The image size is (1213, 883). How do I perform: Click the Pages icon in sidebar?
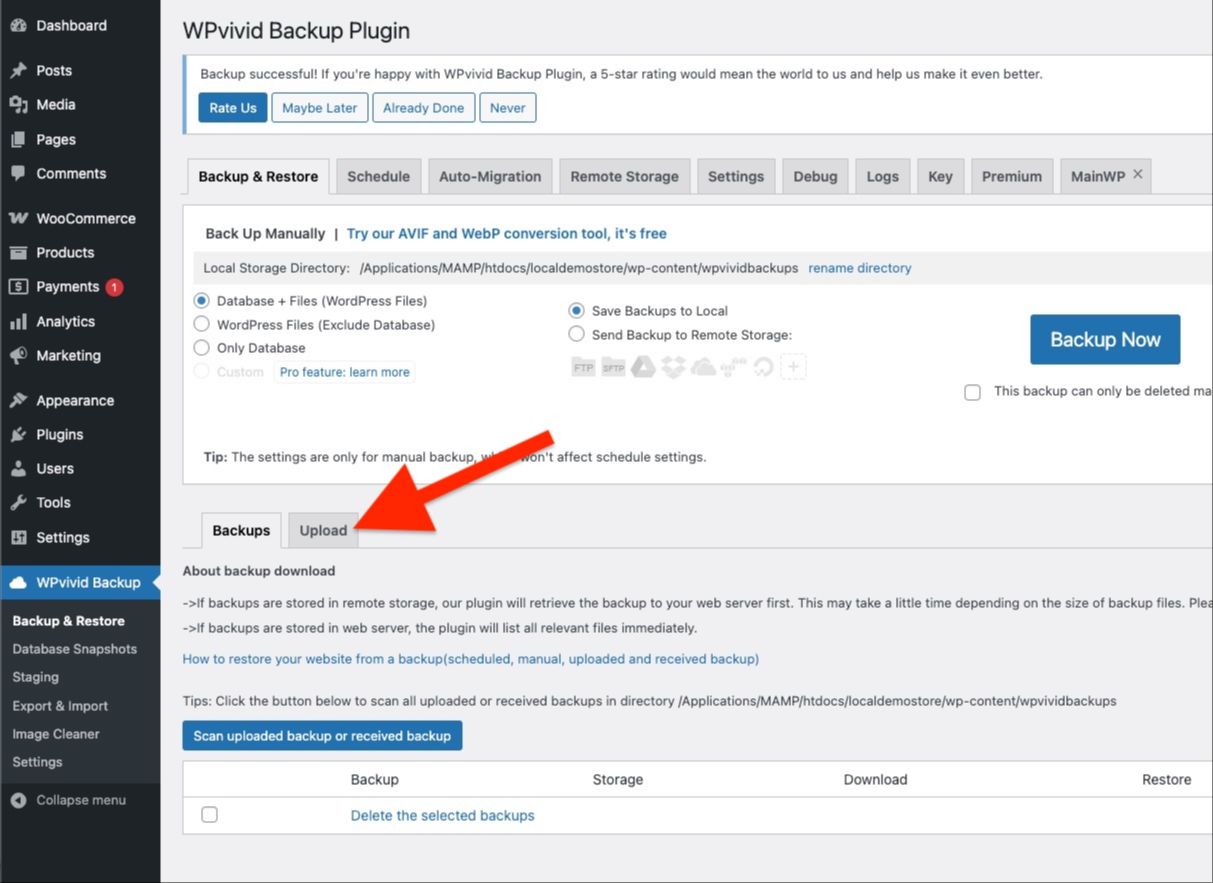(x=18, y=139)
